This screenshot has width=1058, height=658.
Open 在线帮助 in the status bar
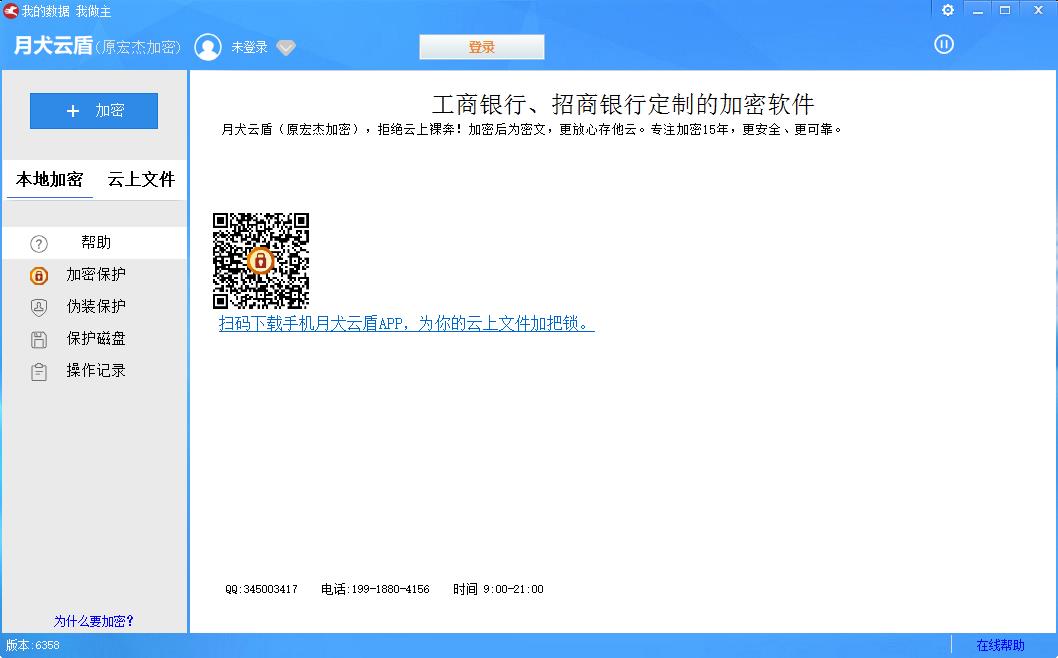coord(1000,645)
